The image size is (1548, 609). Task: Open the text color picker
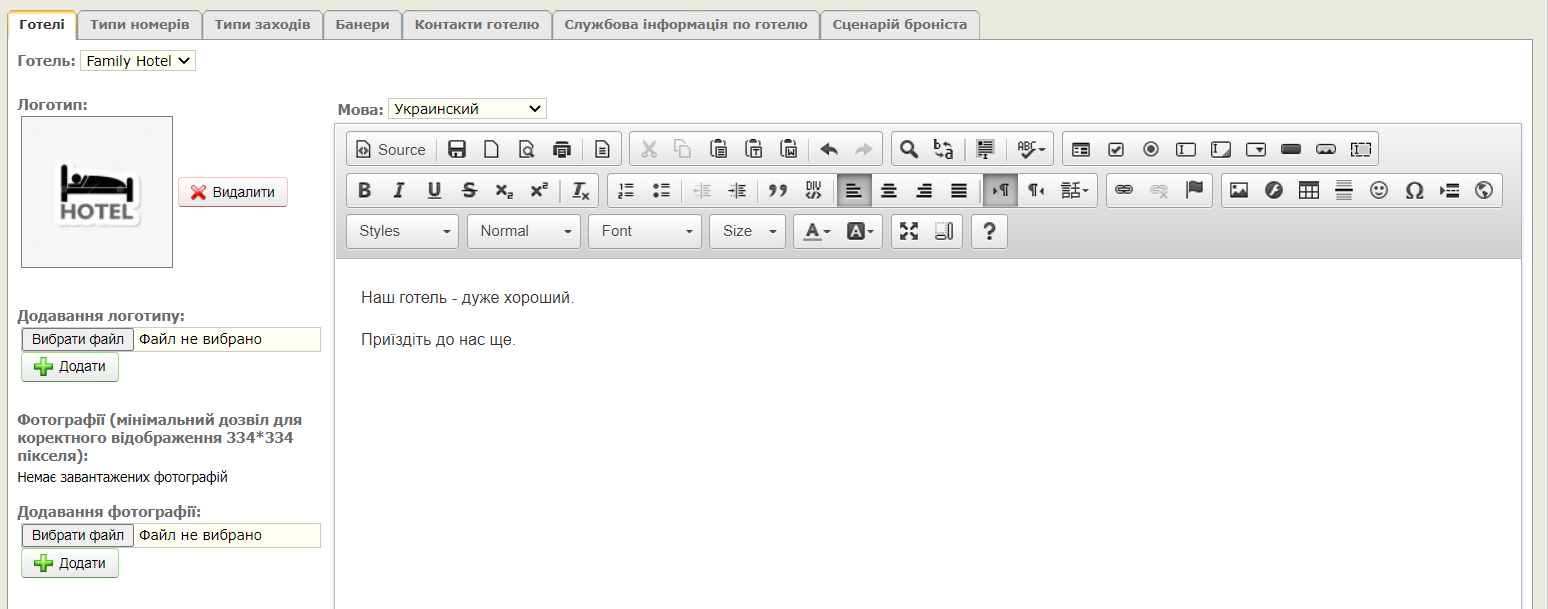817,231
